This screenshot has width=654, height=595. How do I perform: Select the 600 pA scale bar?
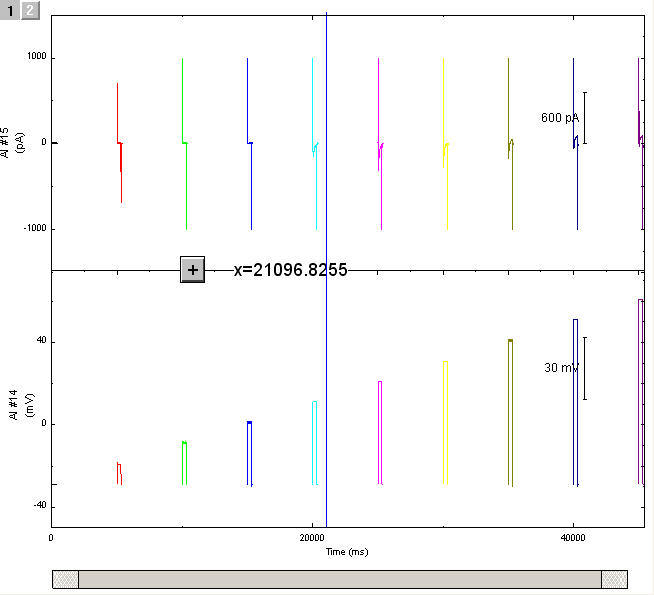pos(584,118)
